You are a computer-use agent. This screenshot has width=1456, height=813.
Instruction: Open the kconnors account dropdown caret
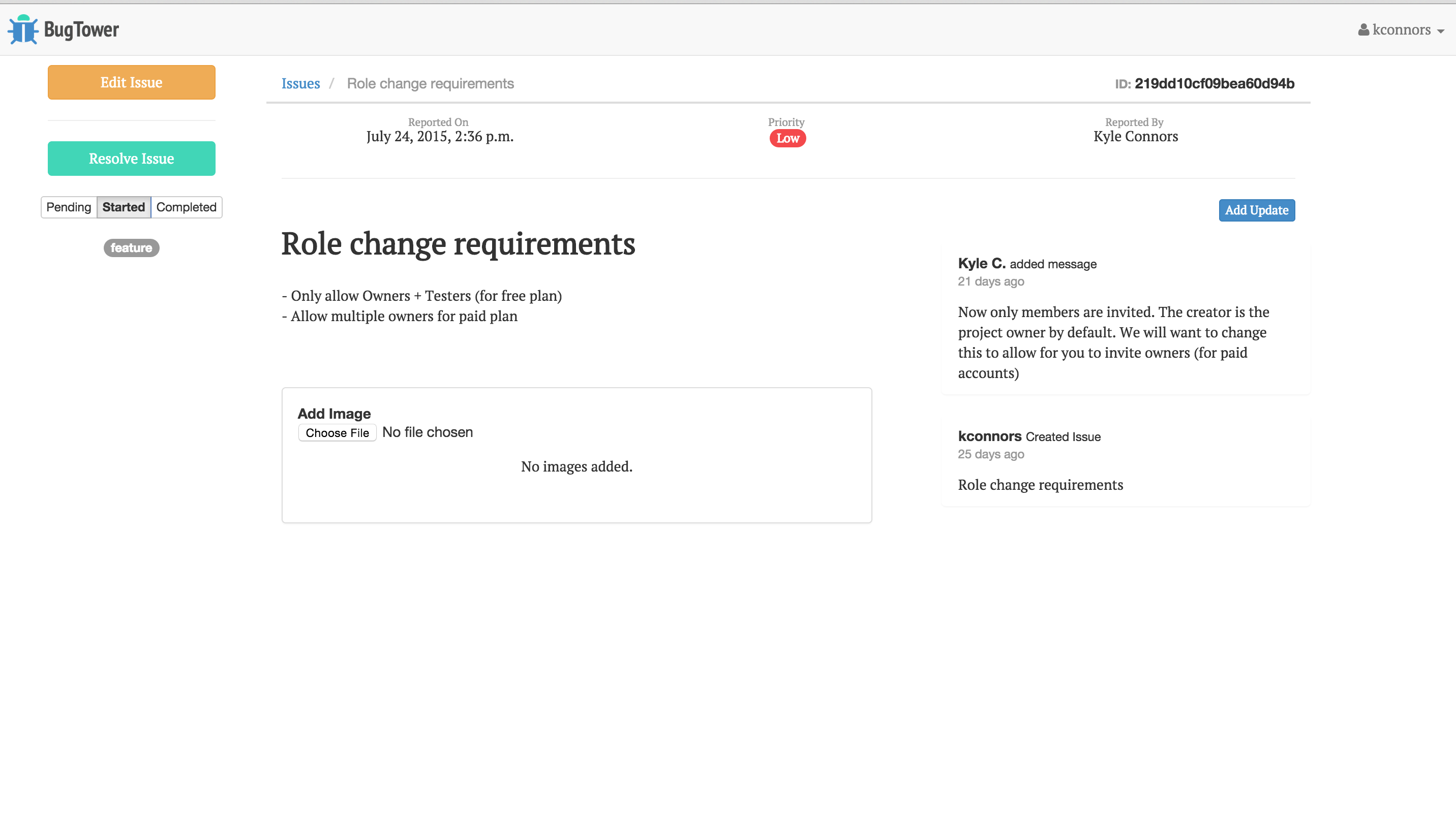pos(1440,32)
